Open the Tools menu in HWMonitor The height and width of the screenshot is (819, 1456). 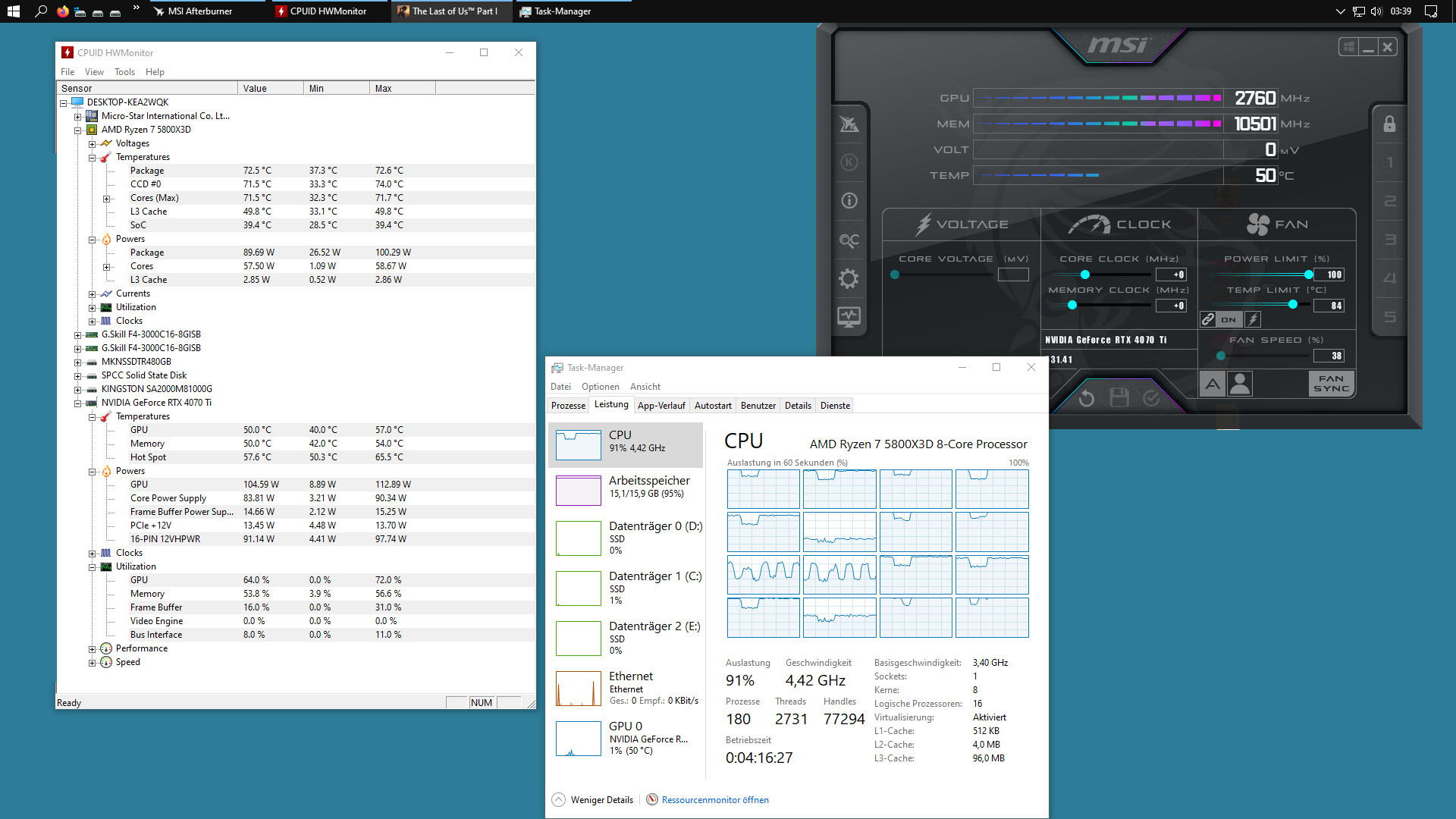124,72
